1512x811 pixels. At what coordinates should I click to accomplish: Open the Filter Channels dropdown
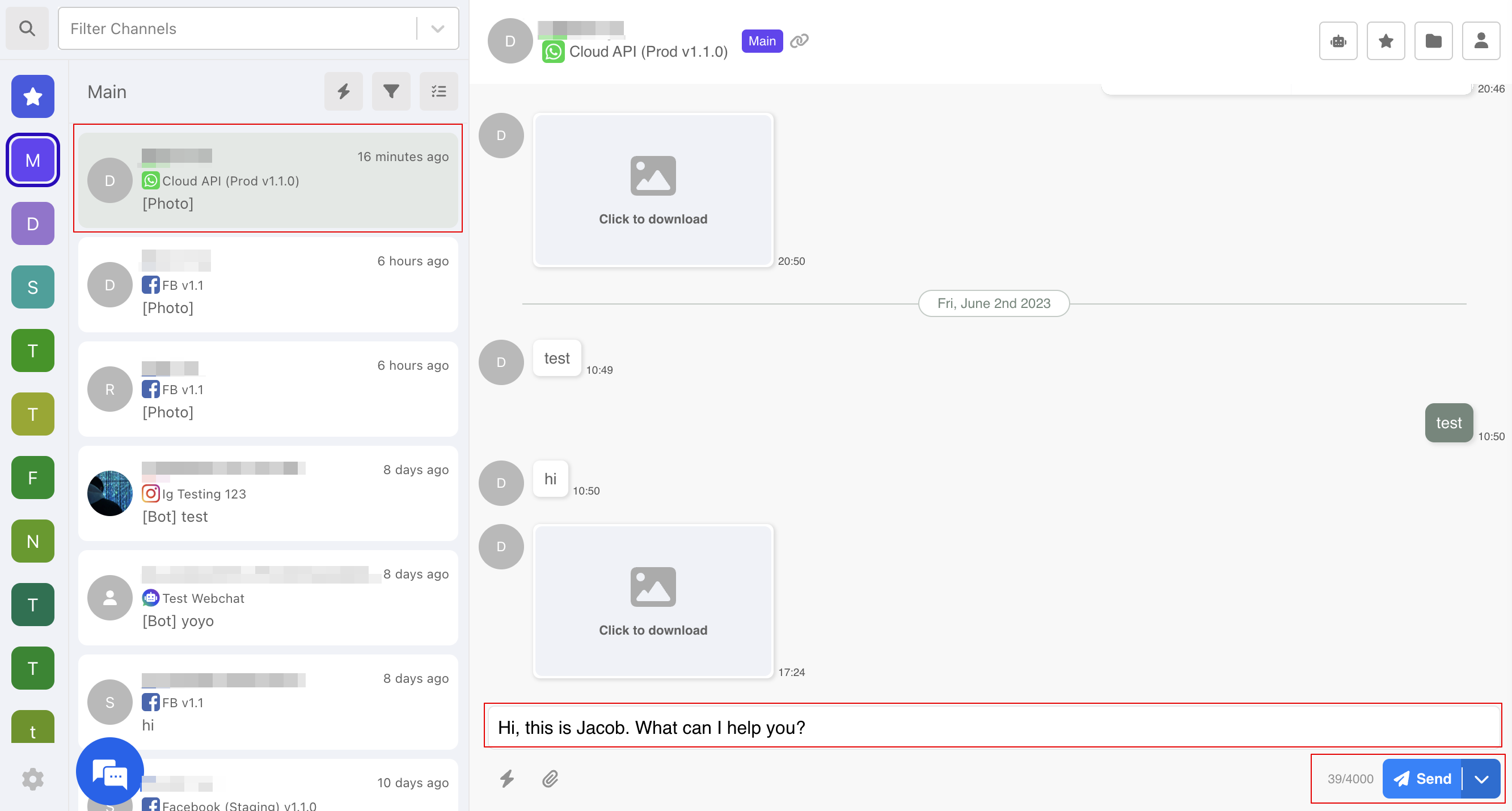coord(436,28)
